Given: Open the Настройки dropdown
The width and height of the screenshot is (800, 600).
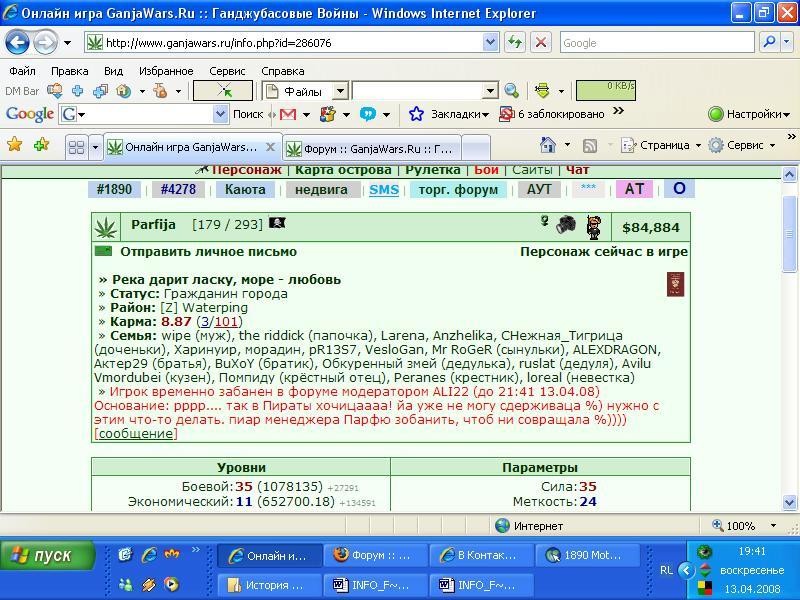Looking at the screenshot, I should (786, 114).
